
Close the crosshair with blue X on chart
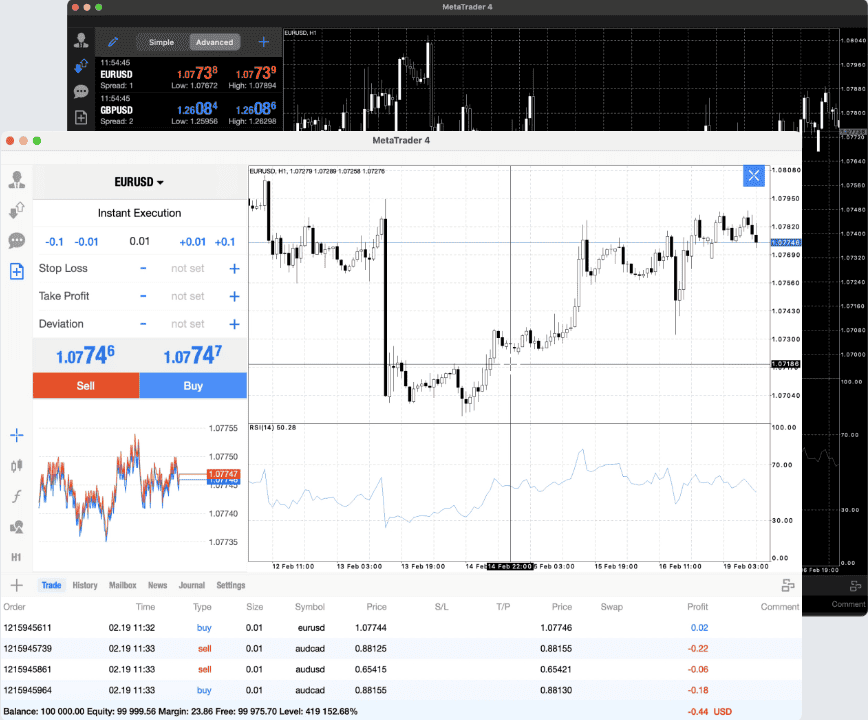point(754,176)
